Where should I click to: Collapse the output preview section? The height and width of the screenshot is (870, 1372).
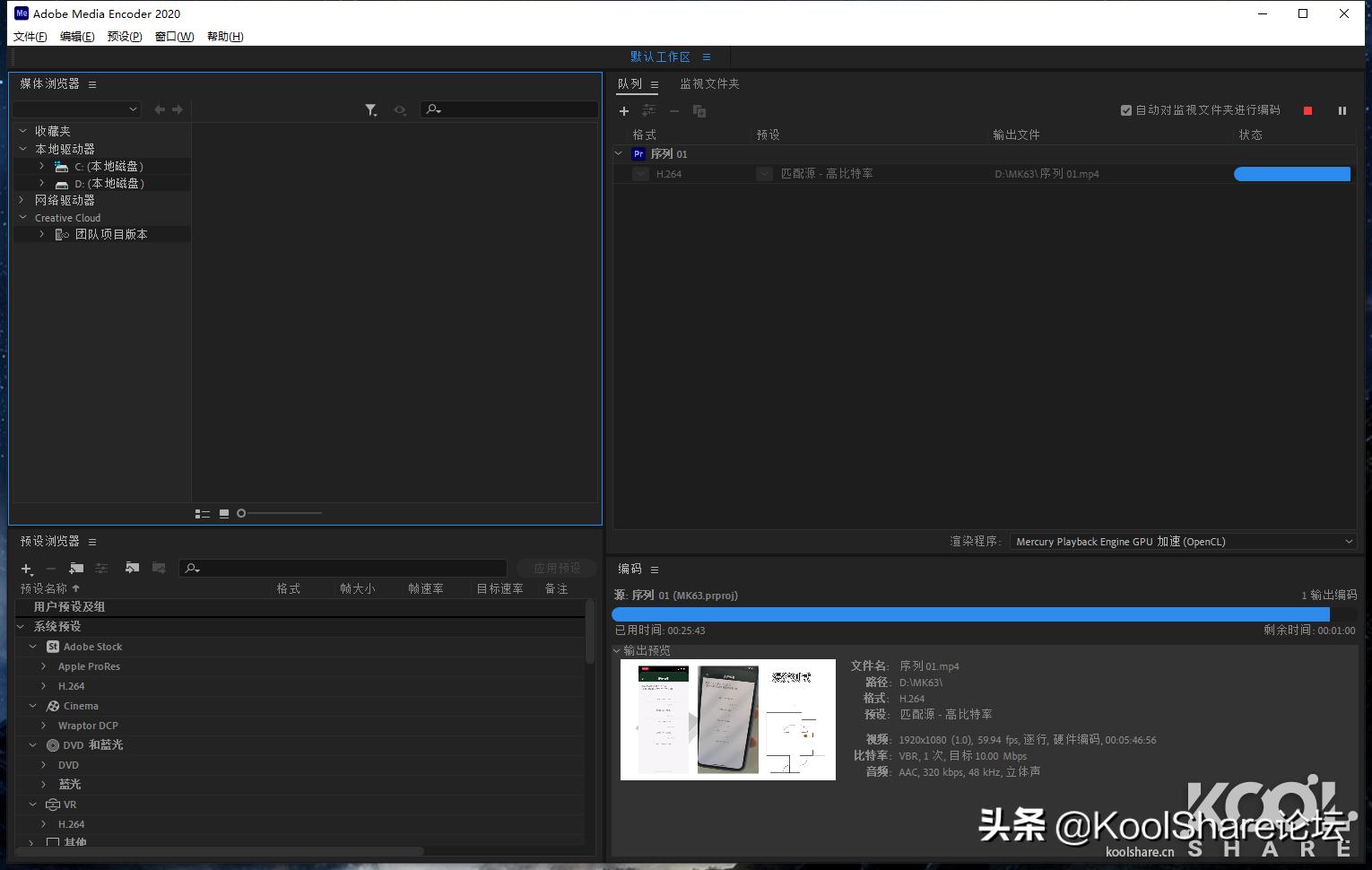(x=617, y=650)
